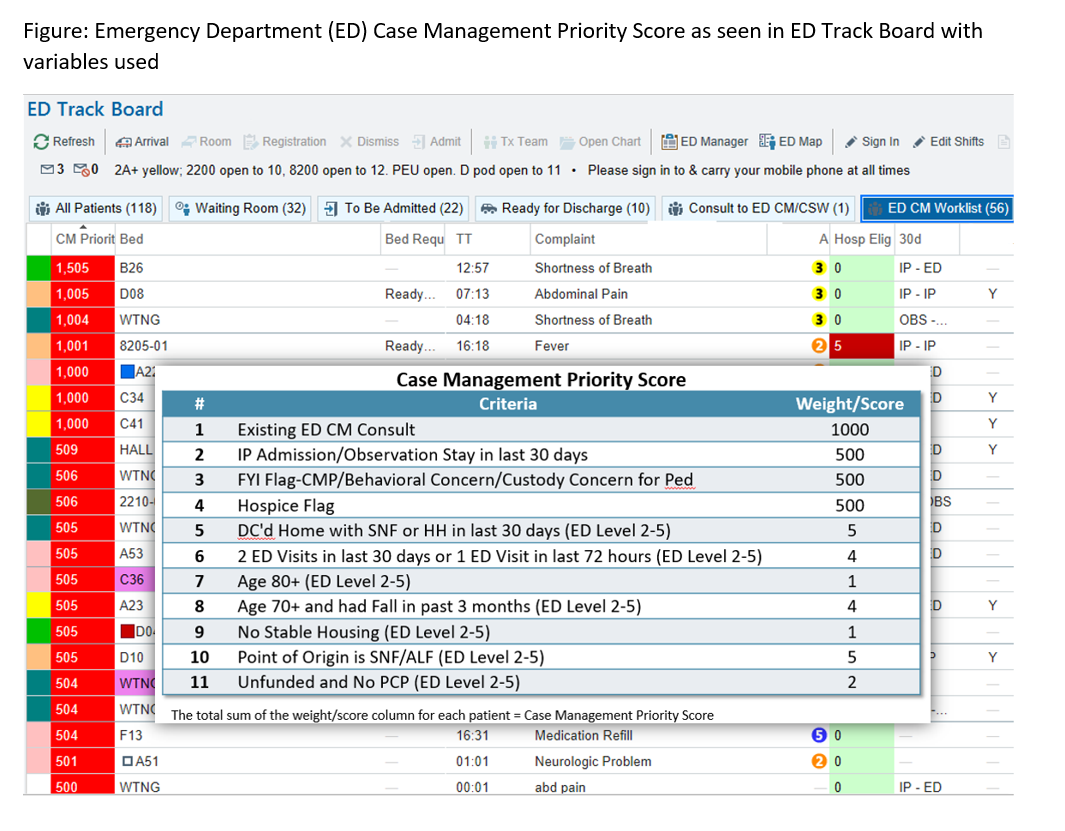Click the Sign In pencil icon

852,142
